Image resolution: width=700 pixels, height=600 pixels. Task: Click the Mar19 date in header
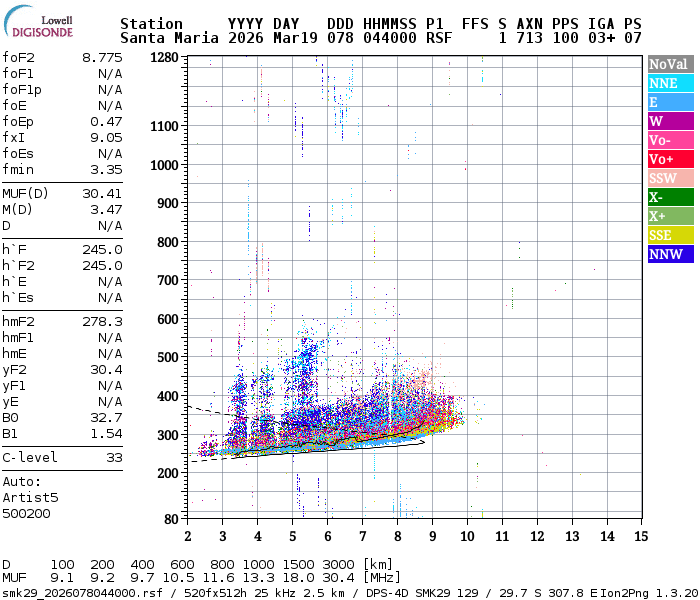[295, 38]
